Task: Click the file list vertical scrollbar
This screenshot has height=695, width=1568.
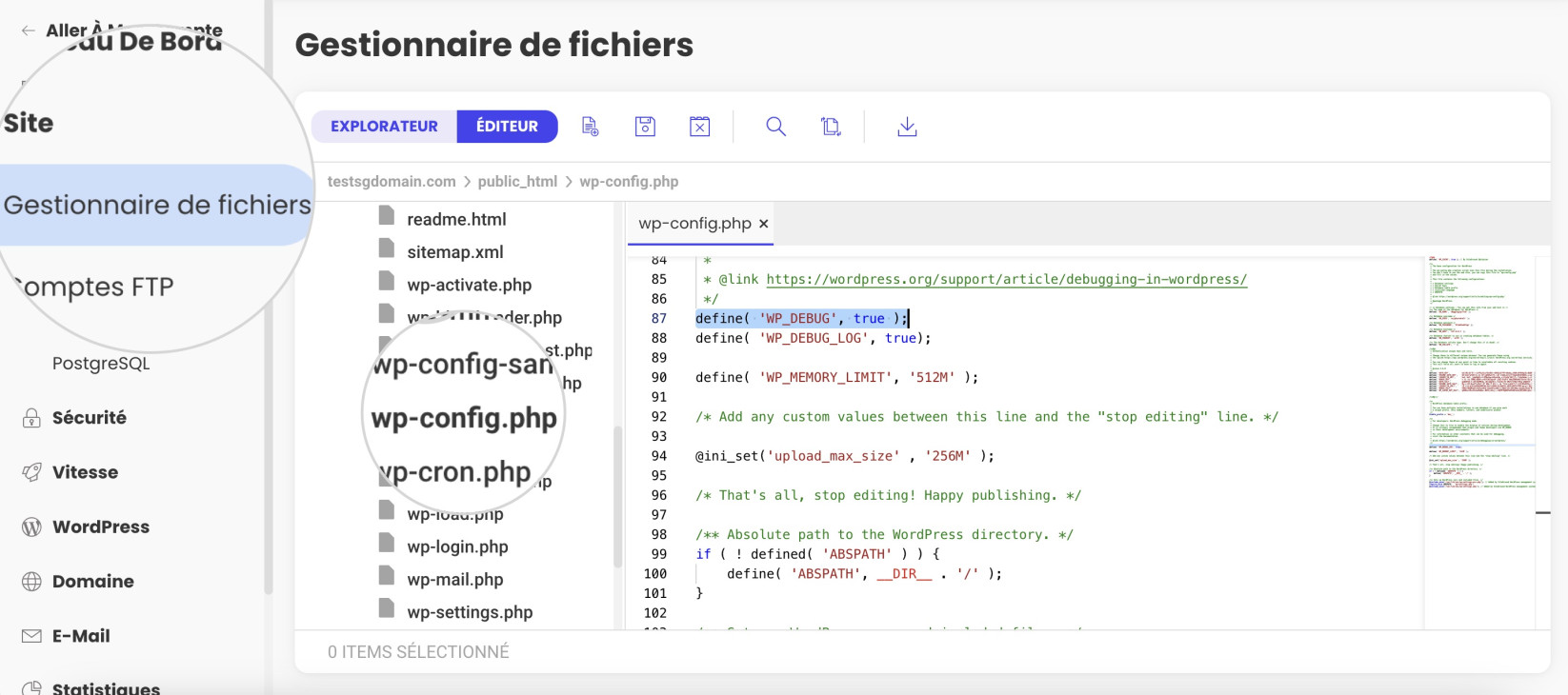Action: (617, 496)
